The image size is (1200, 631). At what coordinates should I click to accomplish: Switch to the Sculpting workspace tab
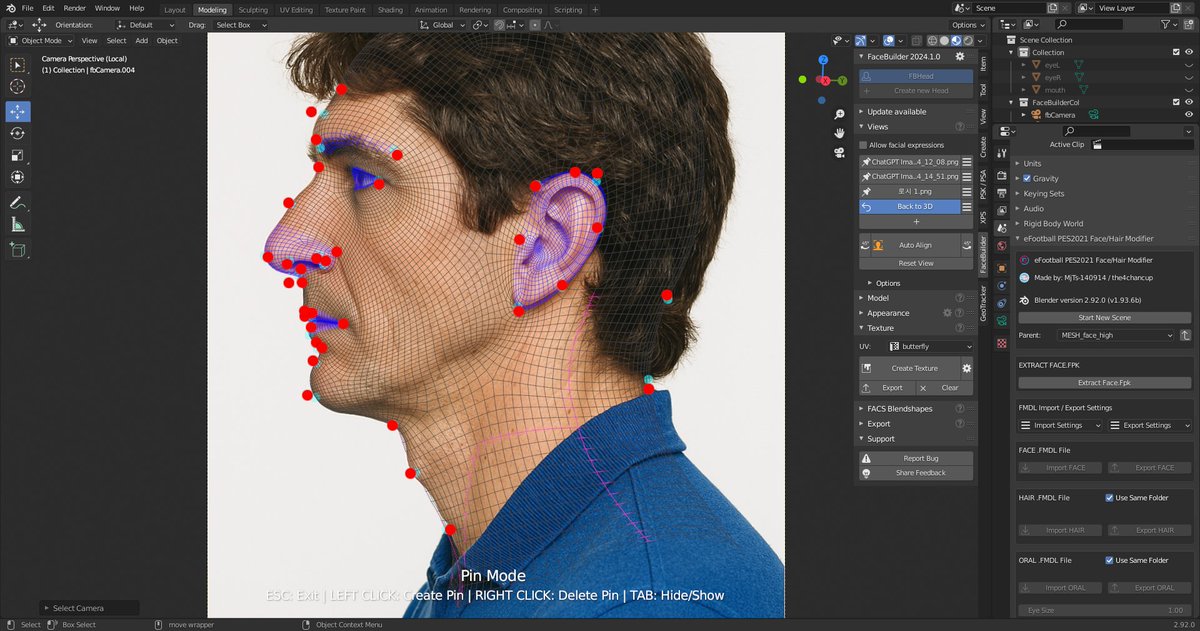tap(252, 9)
